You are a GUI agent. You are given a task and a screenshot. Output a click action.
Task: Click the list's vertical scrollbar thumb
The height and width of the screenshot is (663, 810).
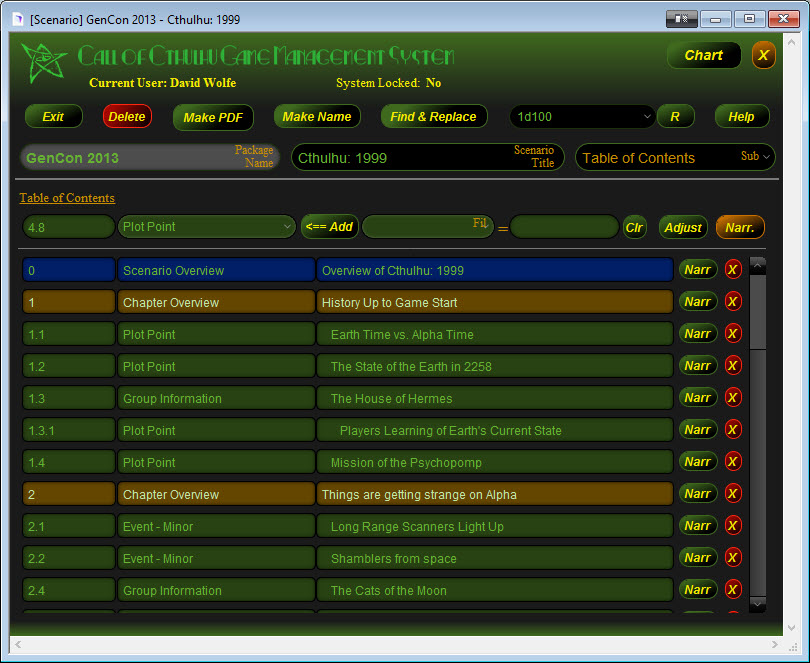[x=757, y=312]
